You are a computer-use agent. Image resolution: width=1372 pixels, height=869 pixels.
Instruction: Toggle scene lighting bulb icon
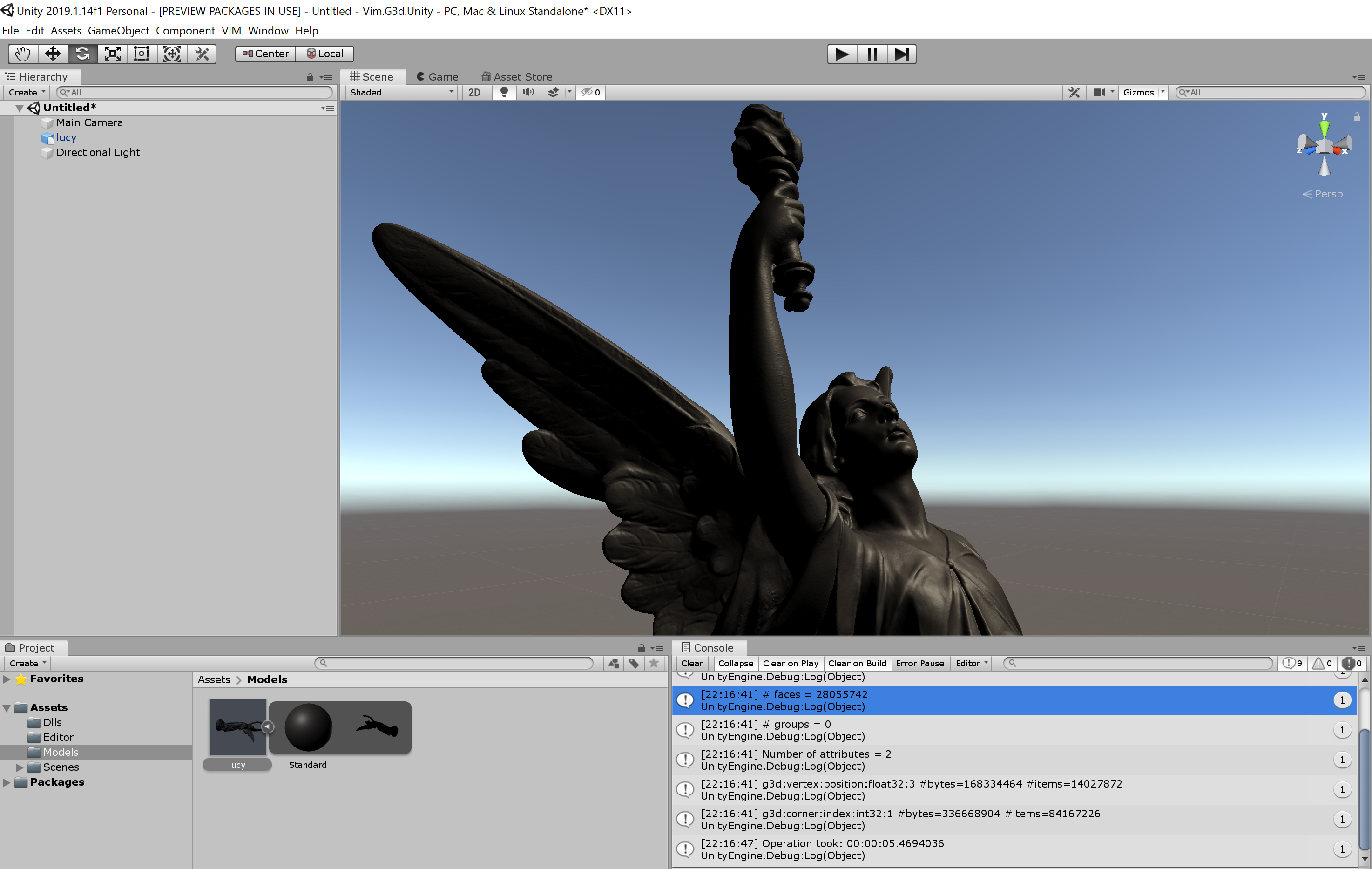[x=504, y=92]
